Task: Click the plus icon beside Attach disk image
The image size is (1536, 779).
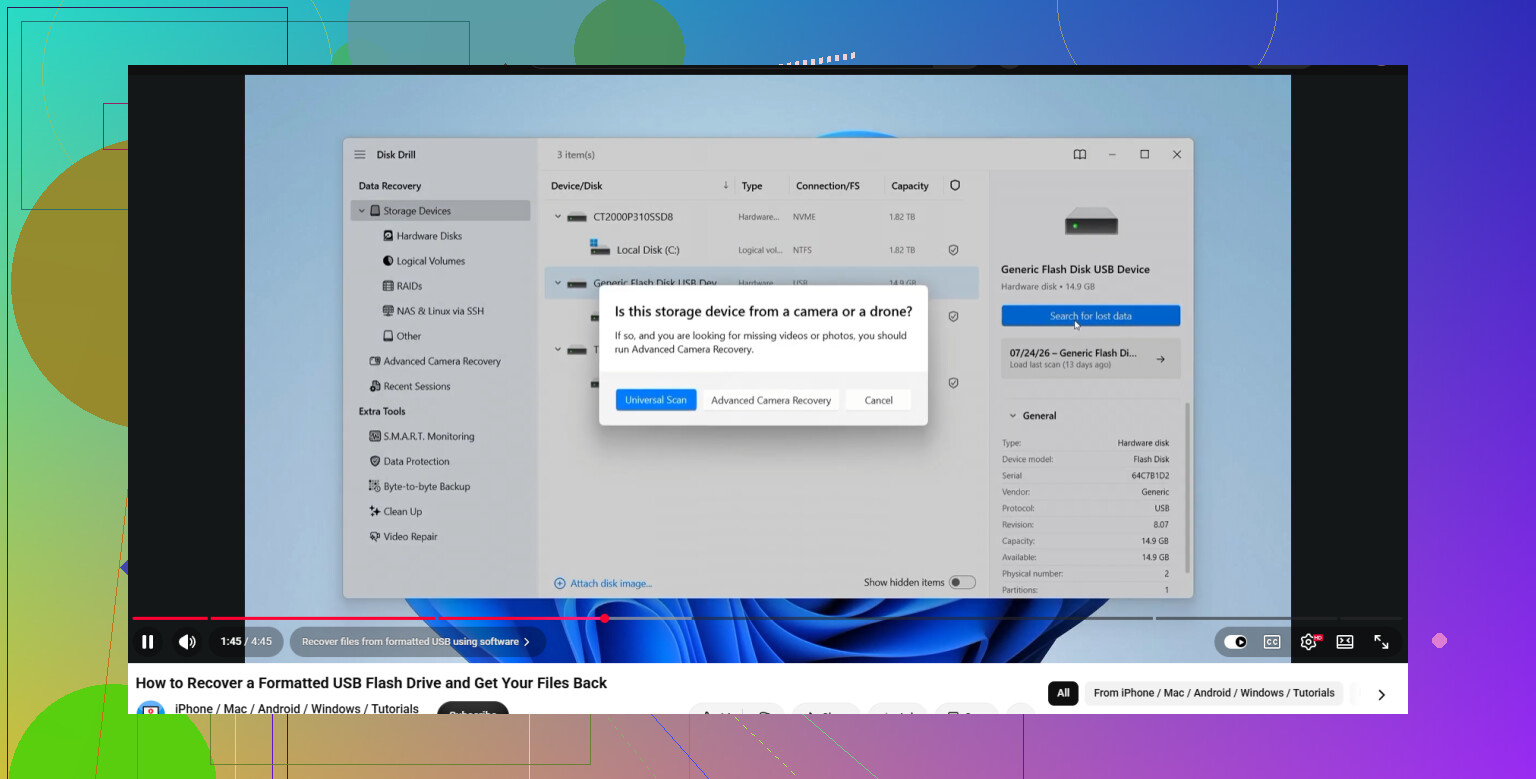Action: [560, 583]
